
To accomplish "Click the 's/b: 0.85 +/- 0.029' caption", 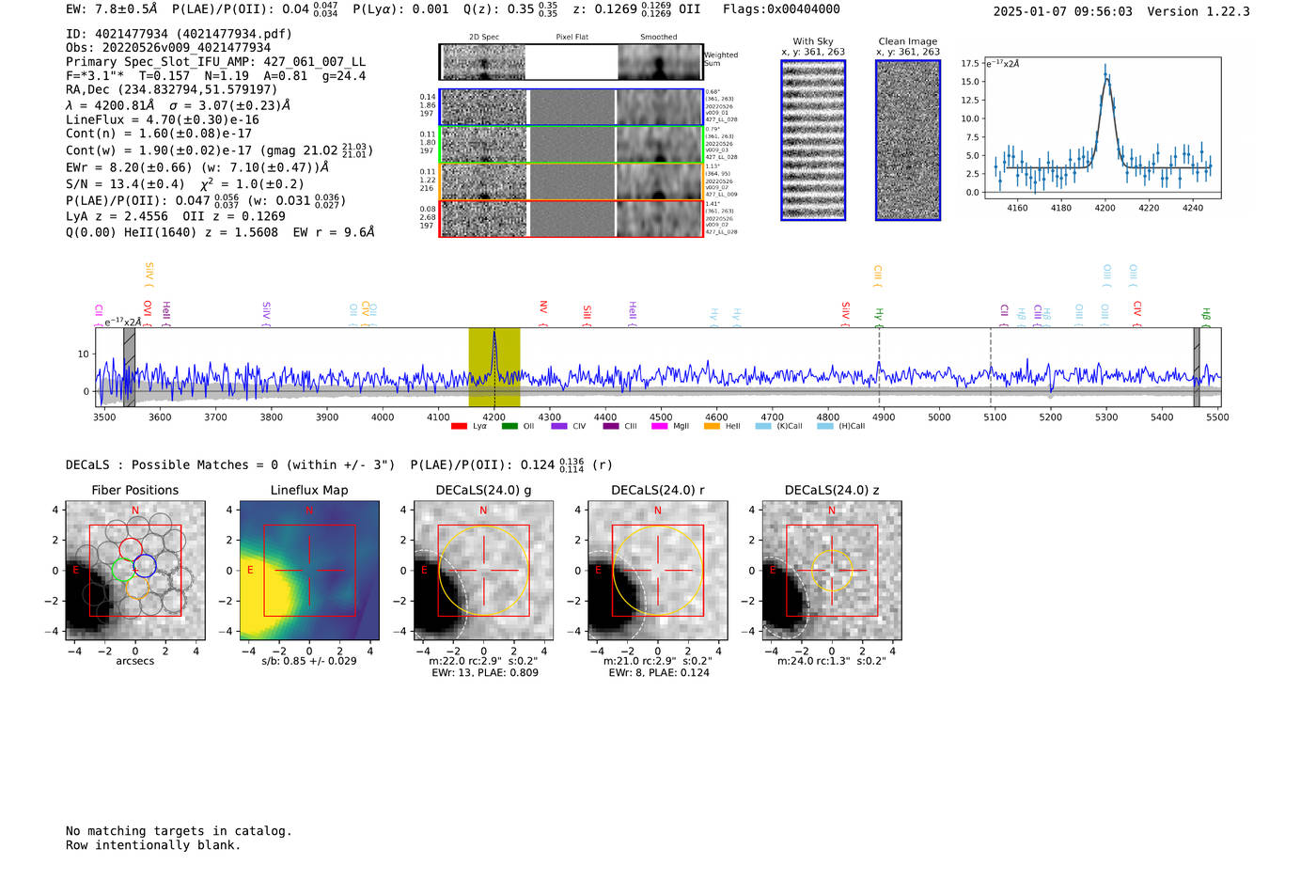I will pos(309,662).
